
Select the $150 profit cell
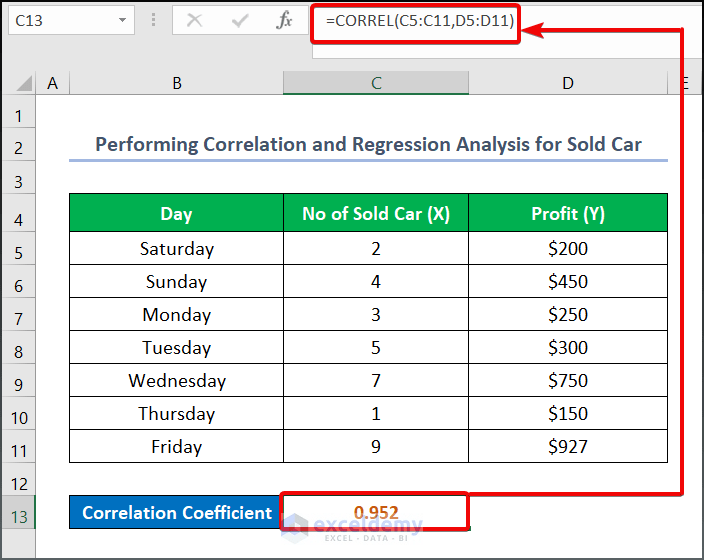(568, 413)
